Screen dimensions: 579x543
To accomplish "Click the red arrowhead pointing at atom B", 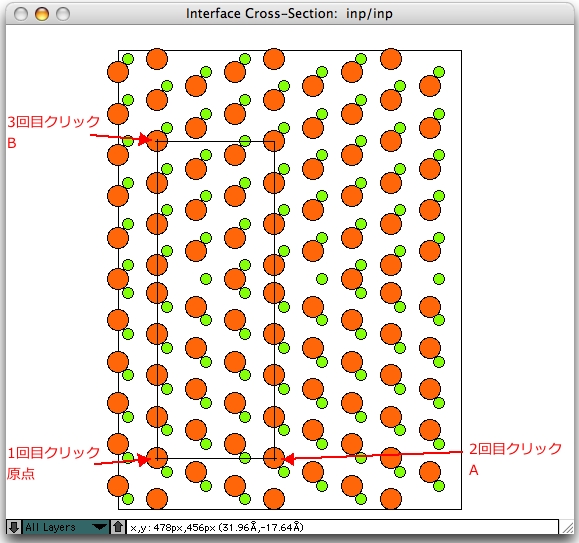I will tap(144, 140).
